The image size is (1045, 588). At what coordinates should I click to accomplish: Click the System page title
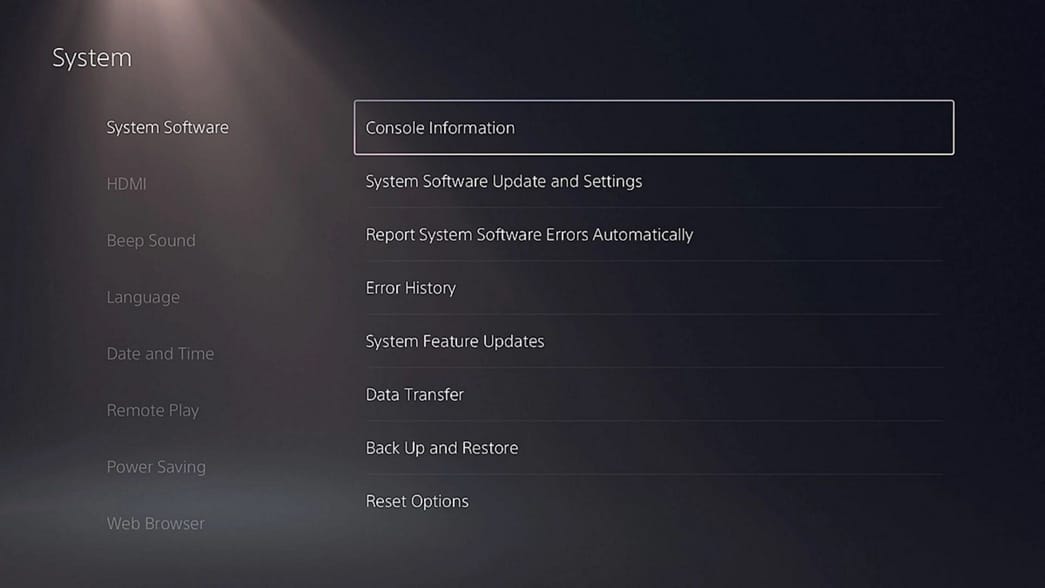91,57
